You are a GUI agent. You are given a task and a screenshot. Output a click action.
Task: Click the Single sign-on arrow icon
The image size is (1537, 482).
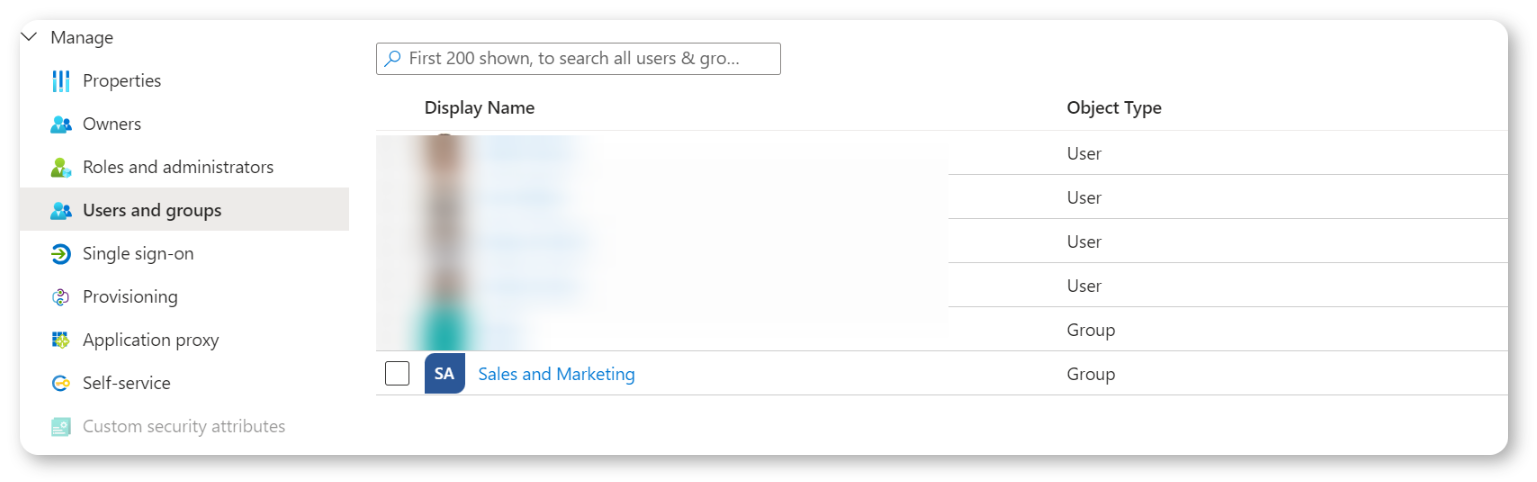click(x=61, y=254)
